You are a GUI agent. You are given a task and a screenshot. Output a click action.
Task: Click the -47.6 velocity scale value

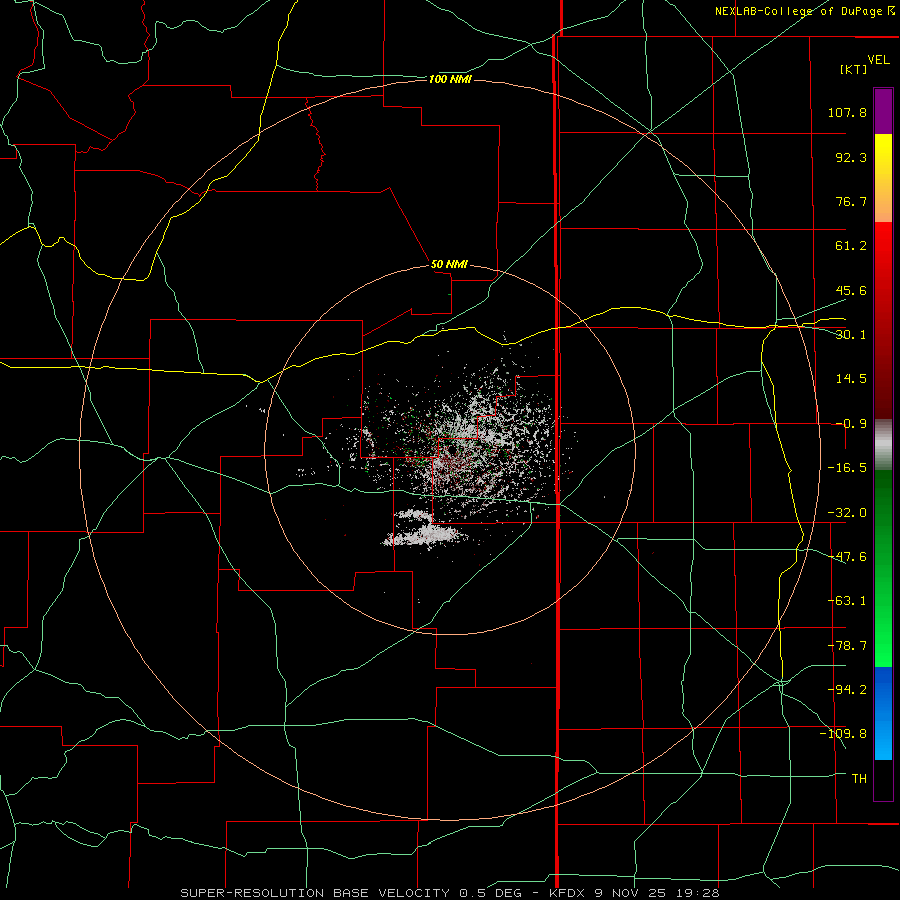[x=847, y=557]
